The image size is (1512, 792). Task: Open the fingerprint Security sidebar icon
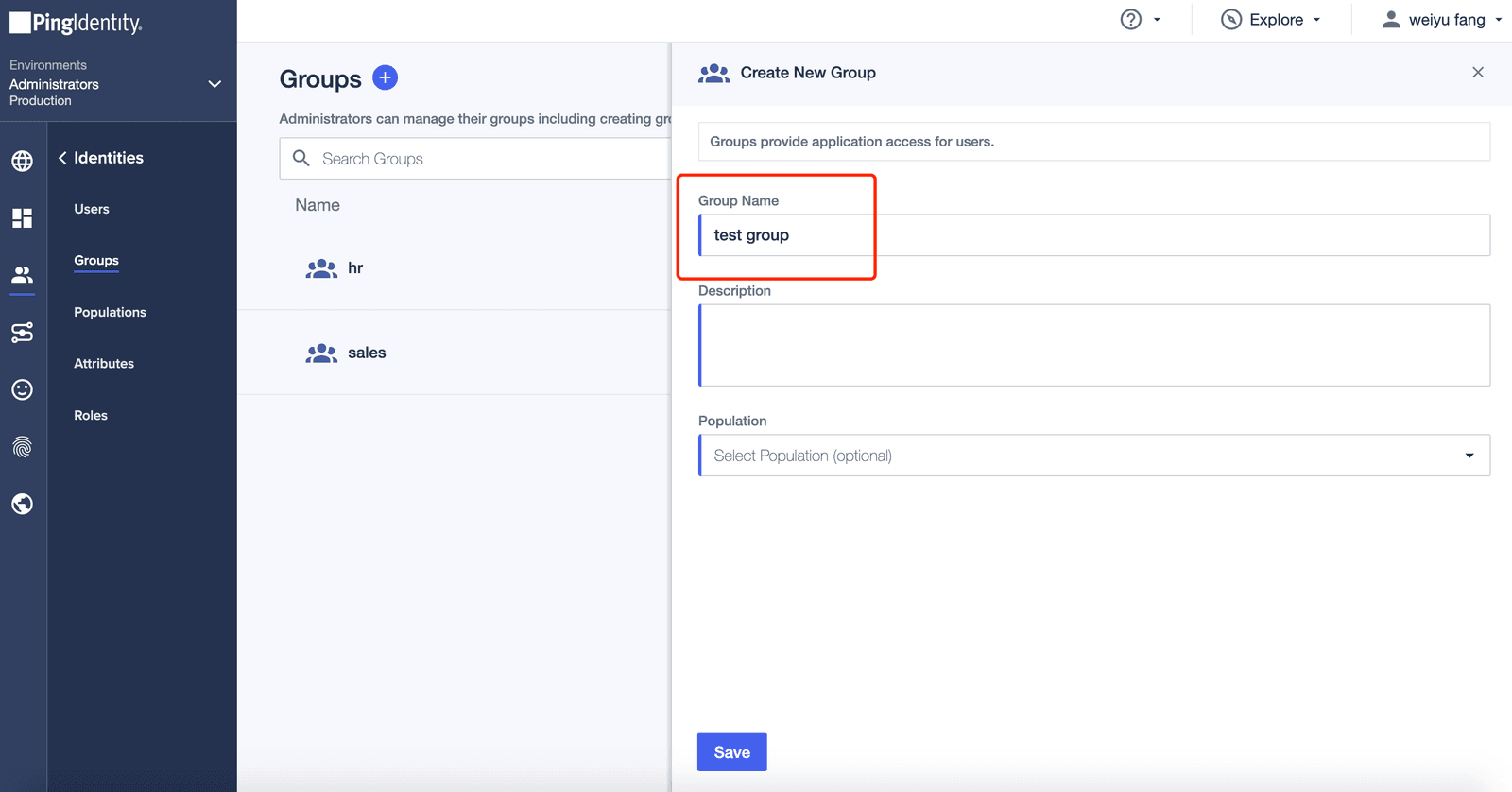(x=23, y=447)
